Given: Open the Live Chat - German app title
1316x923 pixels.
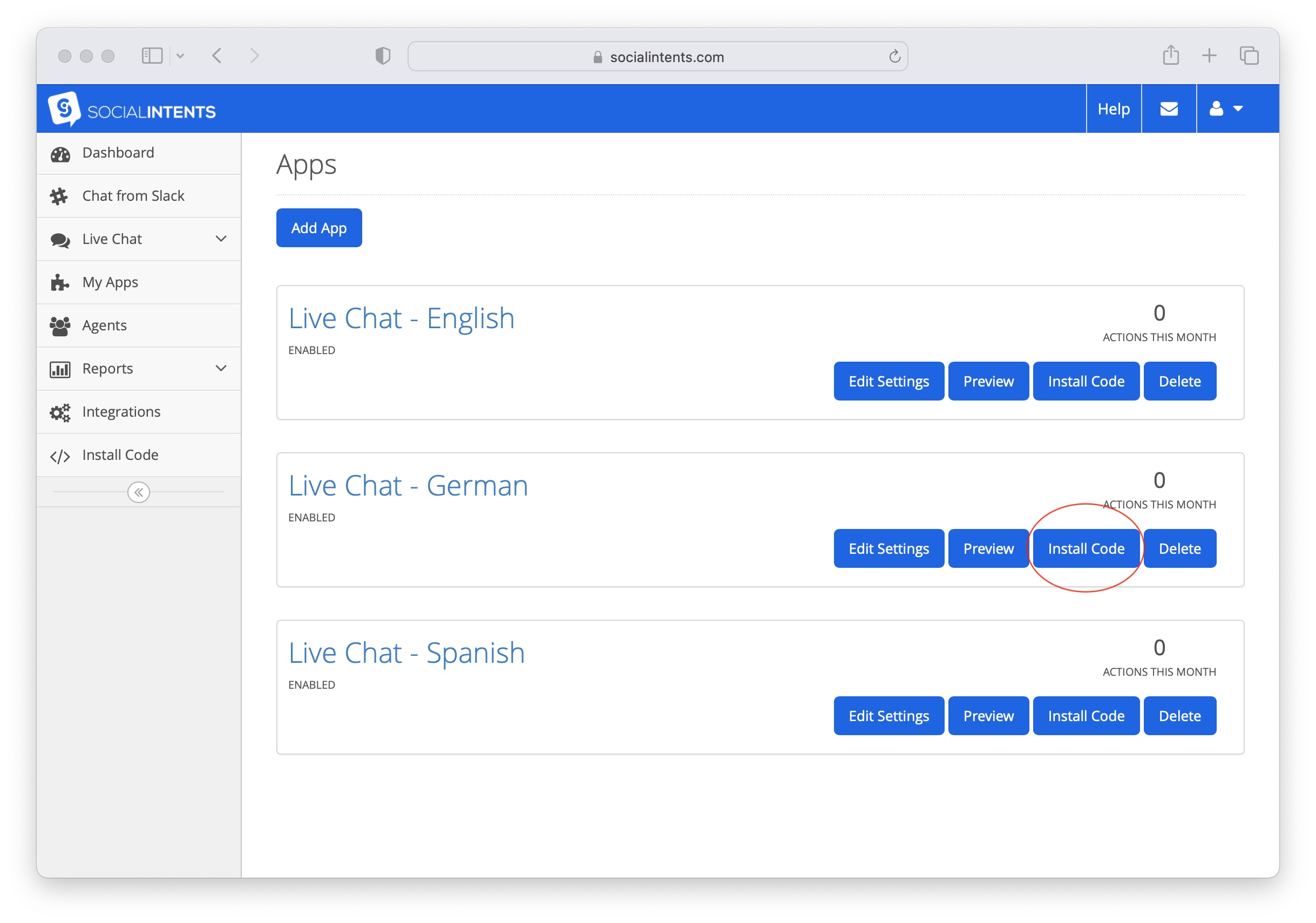Looking at the screenshot, I should 408,486.
